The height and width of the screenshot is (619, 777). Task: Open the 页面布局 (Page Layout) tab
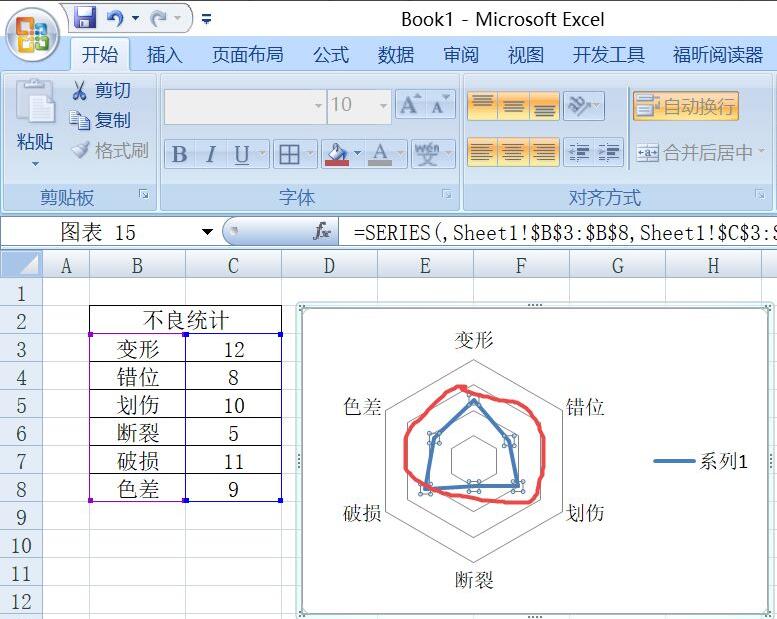(x=247, y=55)
